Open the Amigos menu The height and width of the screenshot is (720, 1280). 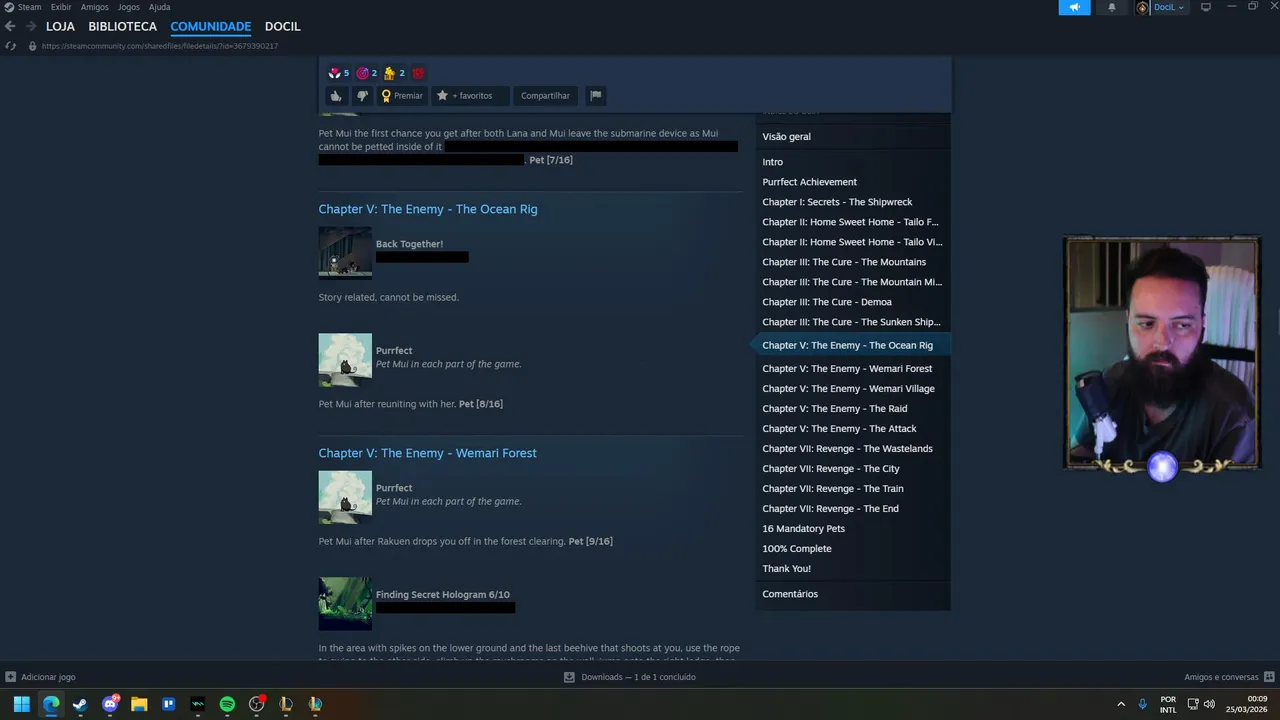coord(94,7)
